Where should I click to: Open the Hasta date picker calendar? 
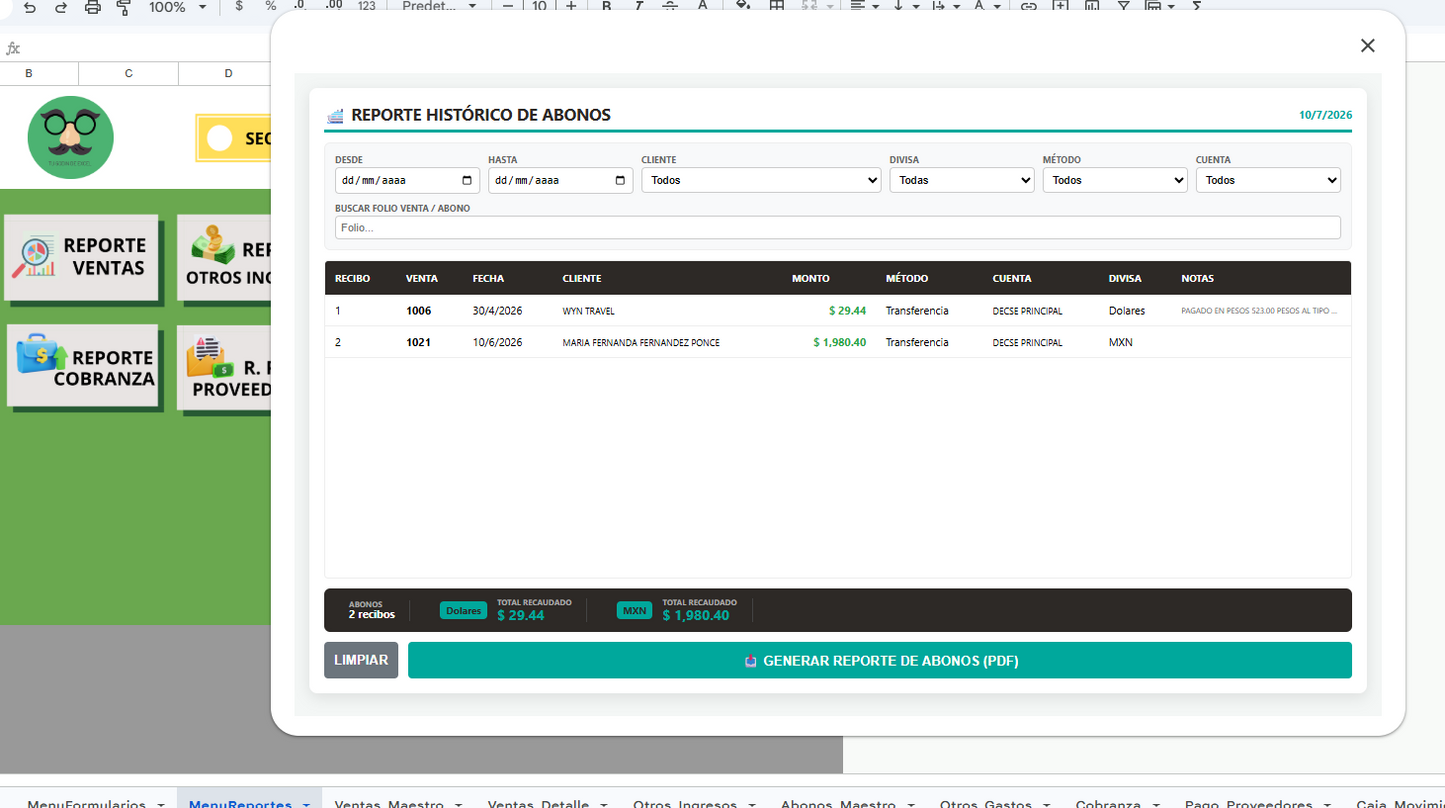point(620,181)
